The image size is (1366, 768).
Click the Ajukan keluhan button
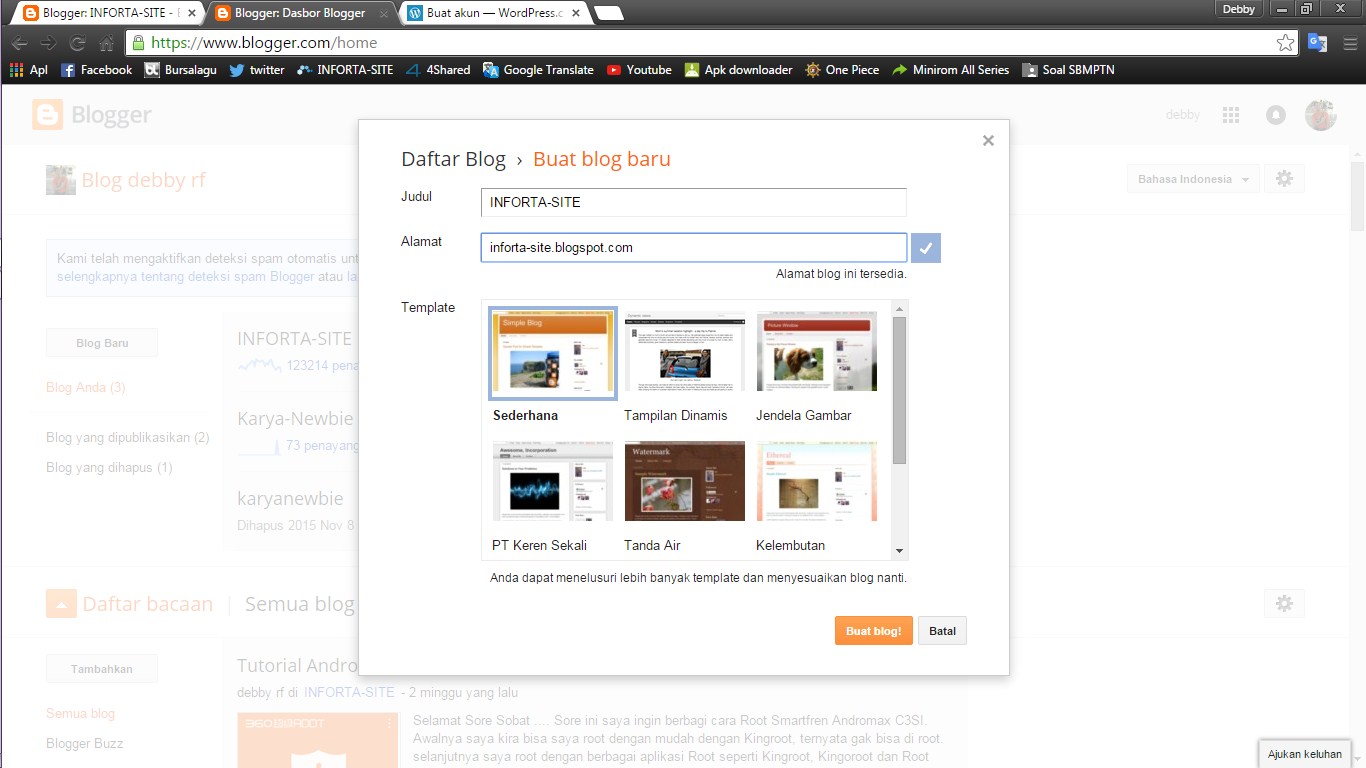pyautogui.click(x=1304, y=754)
